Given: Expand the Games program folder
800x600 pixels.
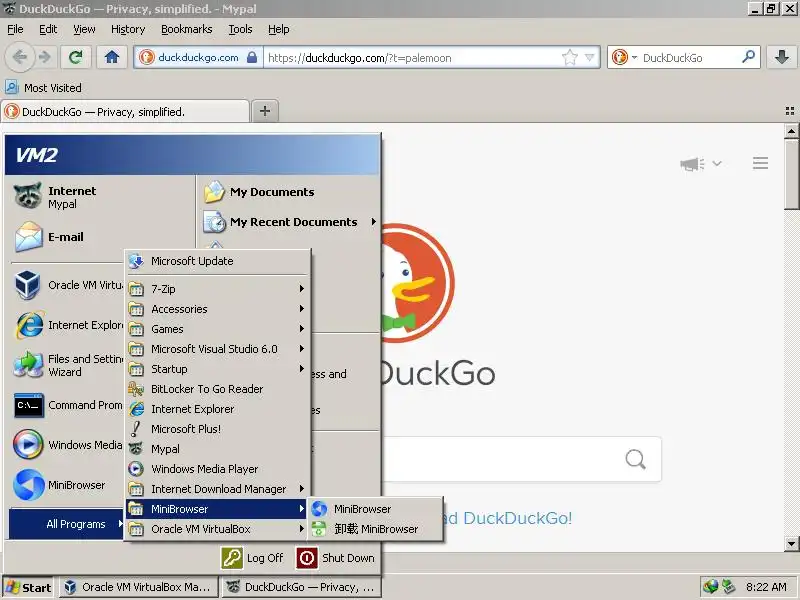Looking at the screenshot, I should click(x=218, y=329).
